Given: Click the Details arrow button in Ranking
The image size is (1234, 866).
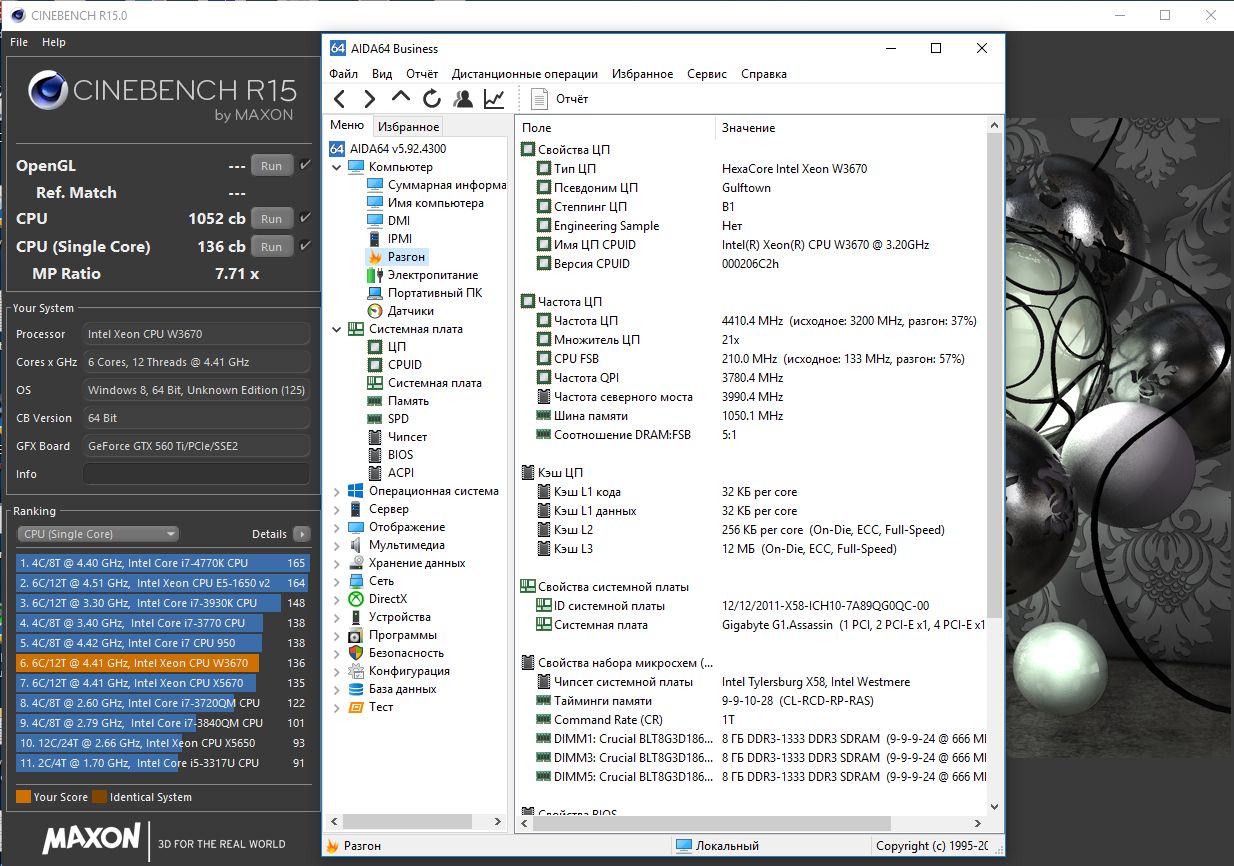Looking at the screenshot, I should [x=302, y=534].
